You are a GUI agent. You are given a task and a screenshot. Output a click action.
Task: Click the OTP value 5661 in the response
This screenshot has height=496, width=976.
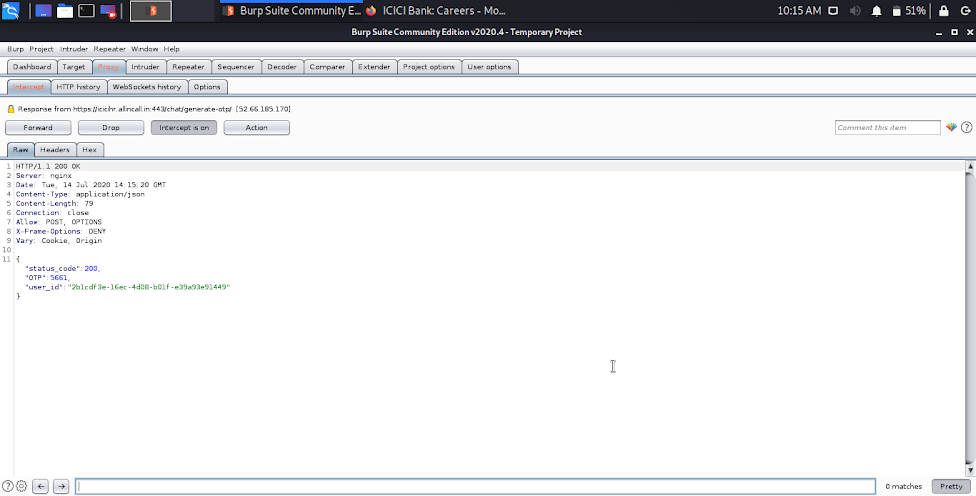[59, 278]
